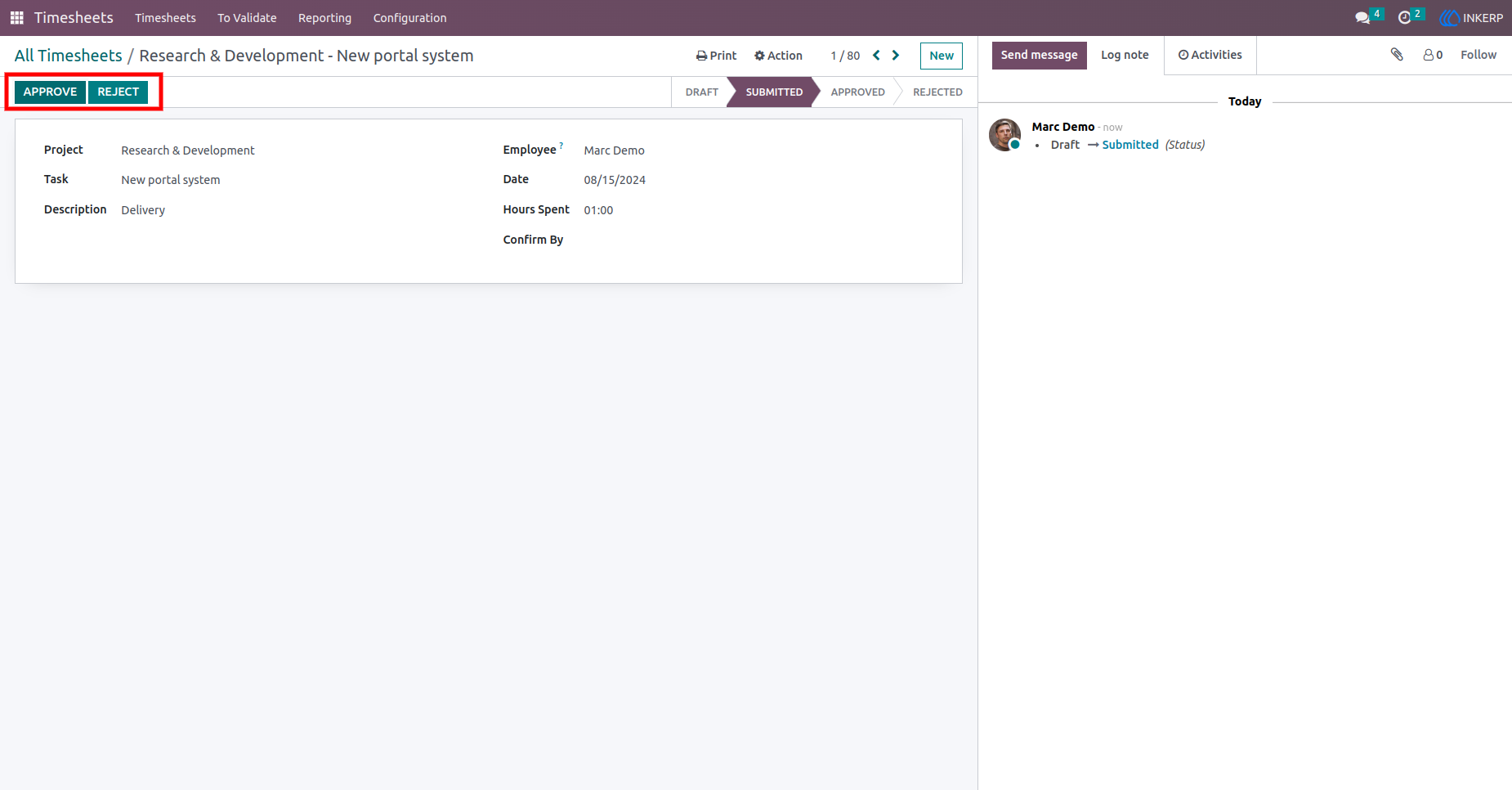Click the employee value Marc Demo
1512x790 pixels.
tap(614, 150)
